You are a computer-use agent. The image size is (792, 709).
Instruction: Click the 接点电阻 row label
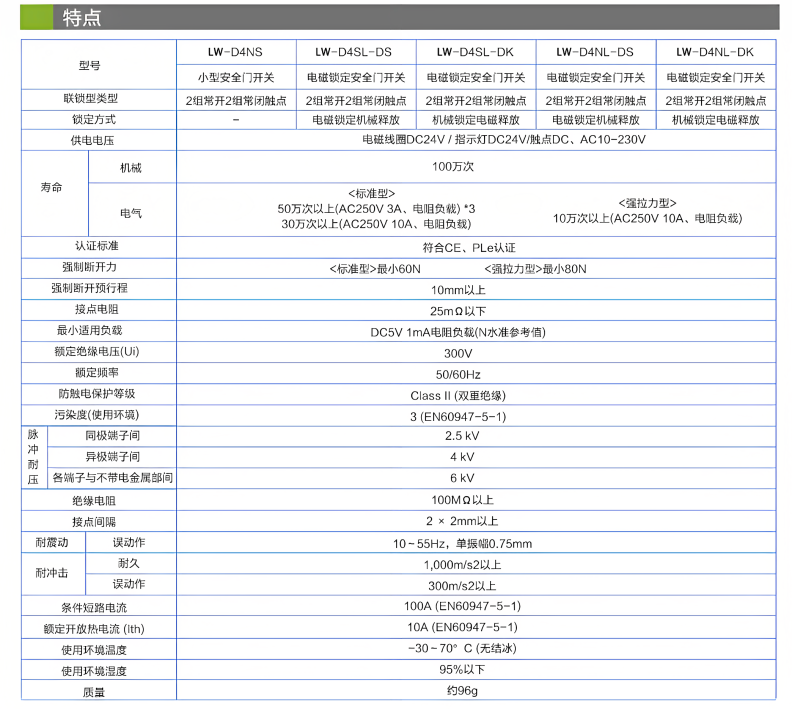(x=97, y=310)
